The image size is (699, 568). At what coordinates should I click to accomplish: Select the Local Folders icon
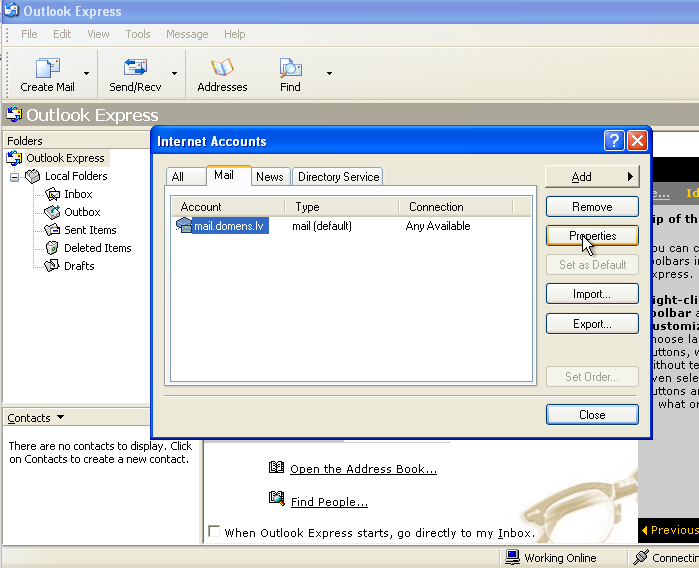(x=33, y=176)
